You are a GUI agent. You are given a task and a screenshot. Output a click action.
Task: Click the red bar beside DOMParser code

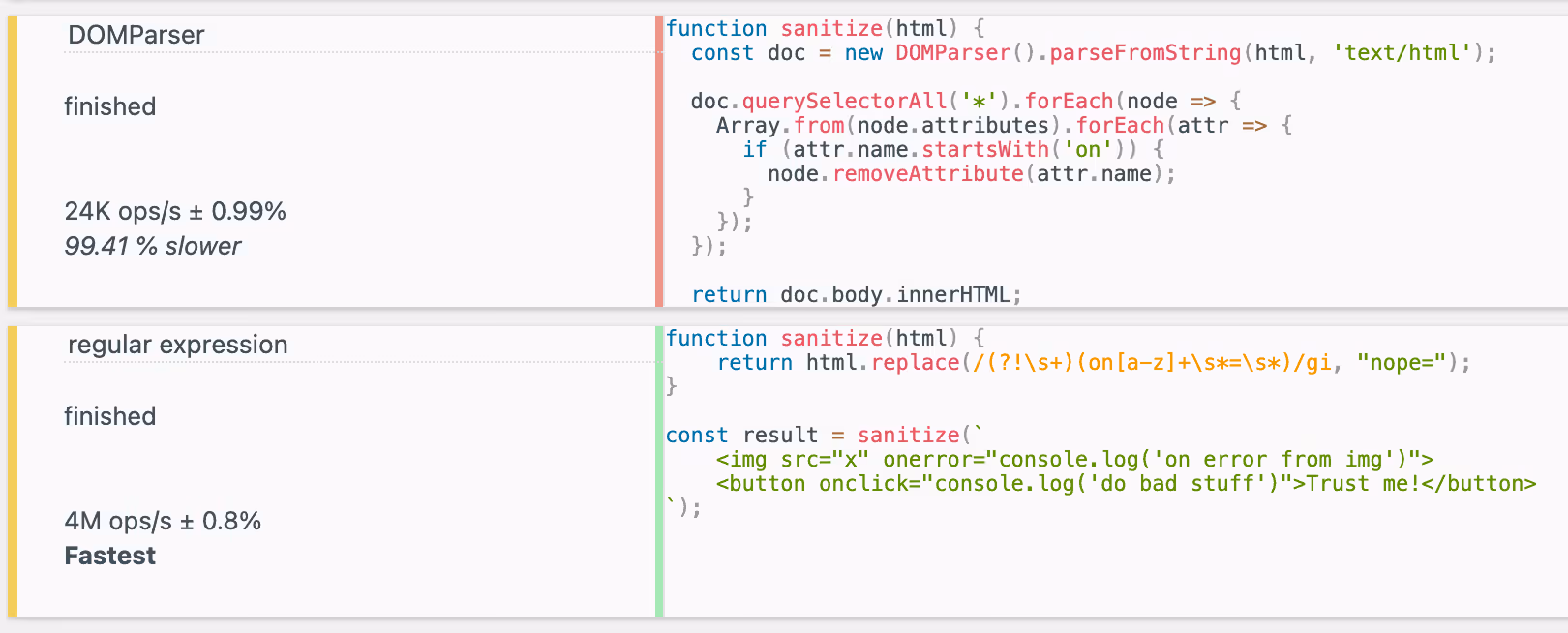[x=659, y=162]
